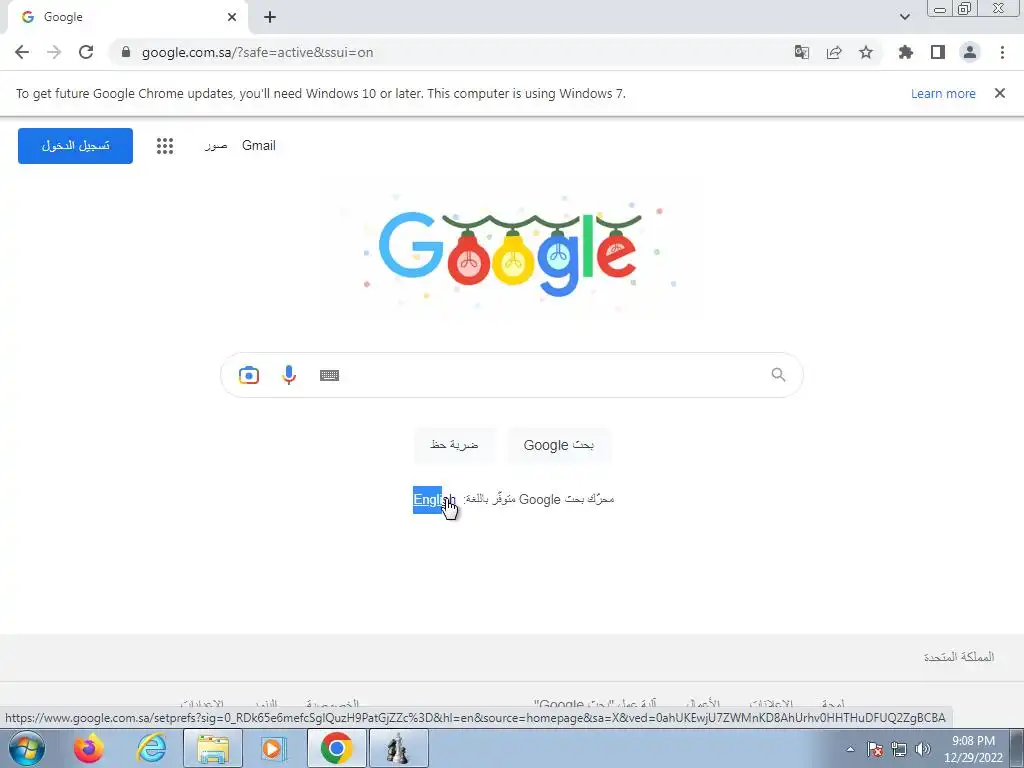Click the address bar URL
The width and height of the screenshot is (1024, 768).
(257, 52)
